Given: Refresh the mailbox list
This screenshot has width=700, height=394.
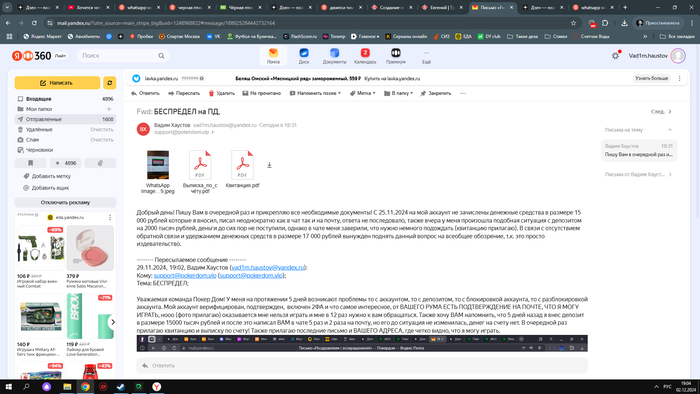Looking at the screenshot, I should pyautogui.click(x=109, y=83).
